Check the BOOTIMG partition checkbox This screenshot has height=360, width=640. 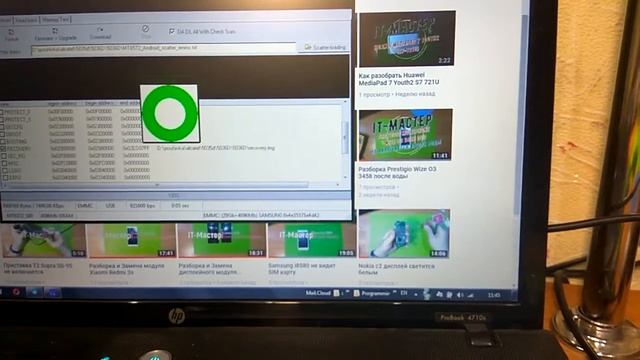[2, 141]
